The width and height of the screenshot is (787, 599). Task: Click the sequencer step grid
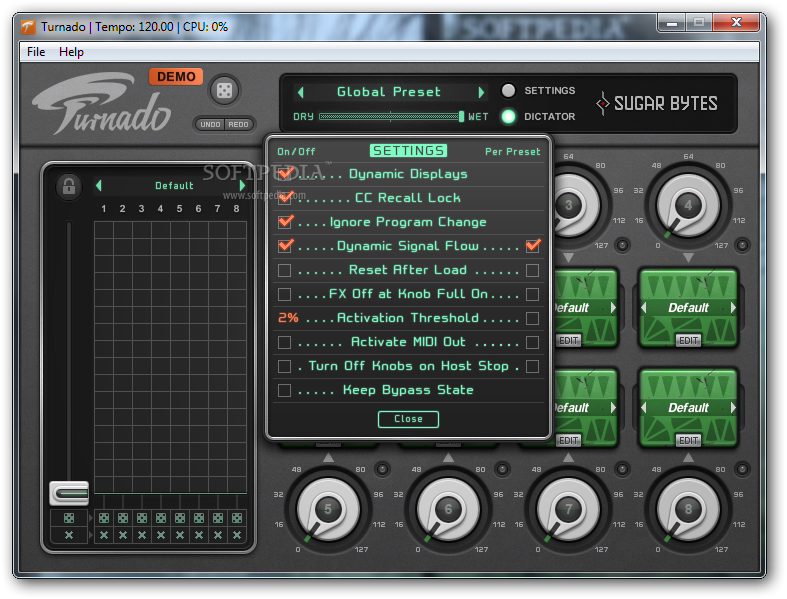[x=170, y=357]
